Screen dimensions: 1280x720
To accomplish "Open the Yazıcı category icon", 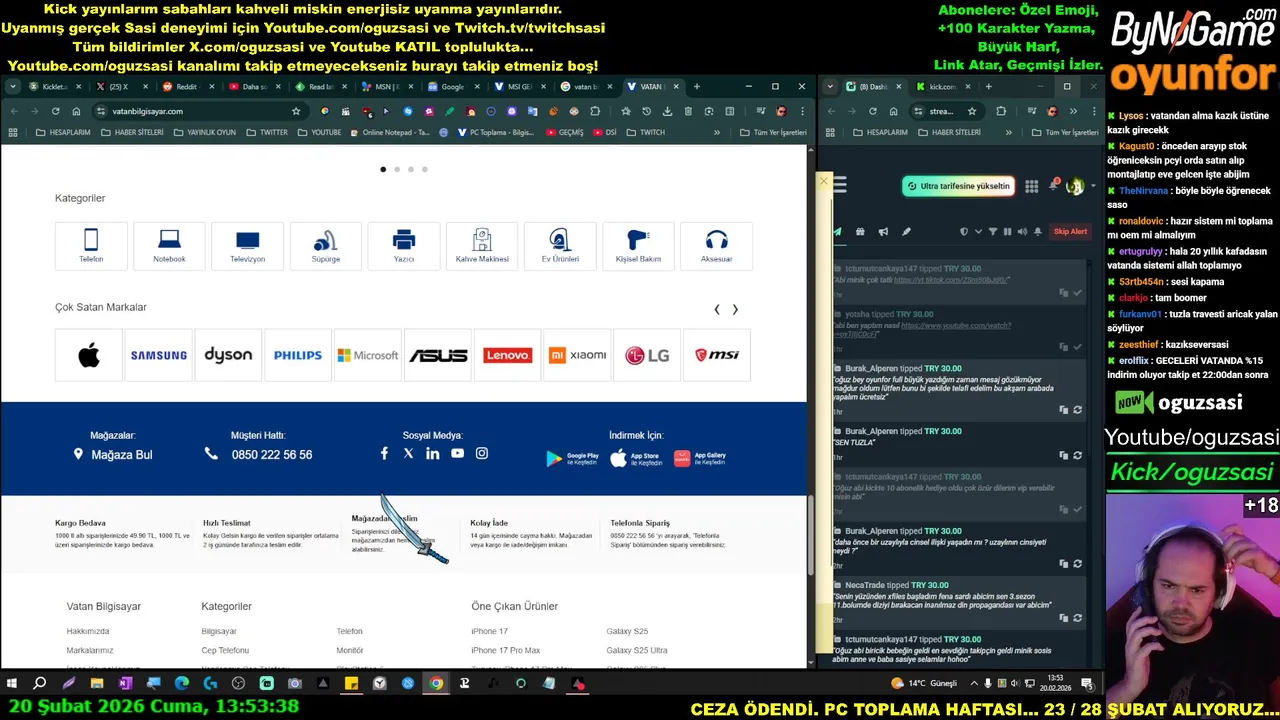I will pos(404,245).
